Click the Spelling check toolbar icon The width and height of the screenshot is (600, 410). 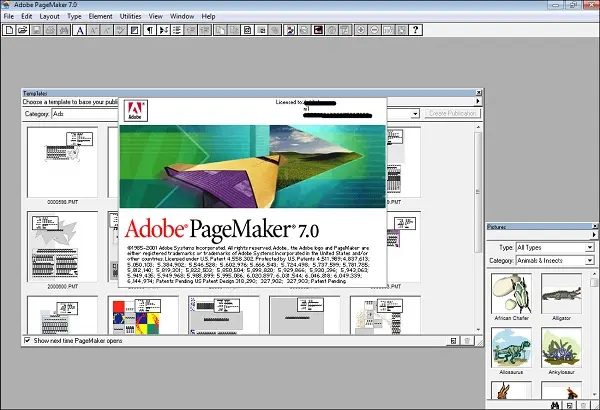coord(121,30)
